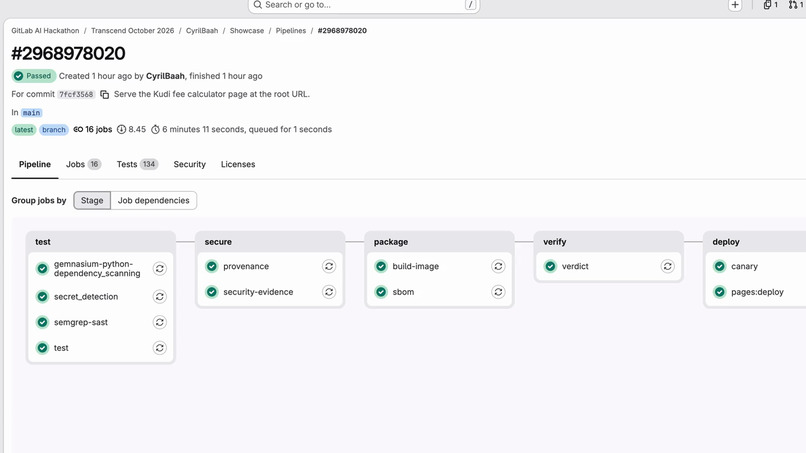
Task: Click the passed status icon for canary
Action: pyautogui.click(x=719, y=266)
